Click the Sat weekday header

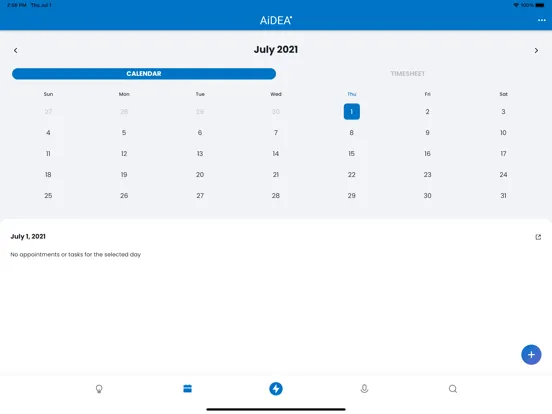503,94
